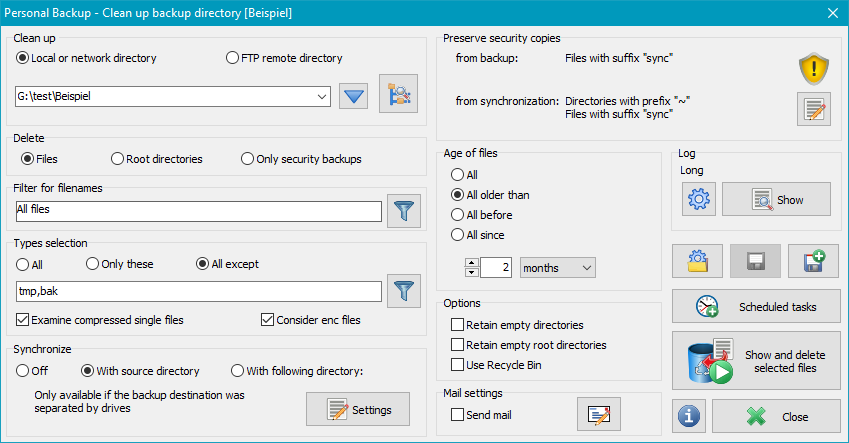The height and width of the screenshot is (443, 849).
Task: Choose to delete Files
Action: coord(40,159)
